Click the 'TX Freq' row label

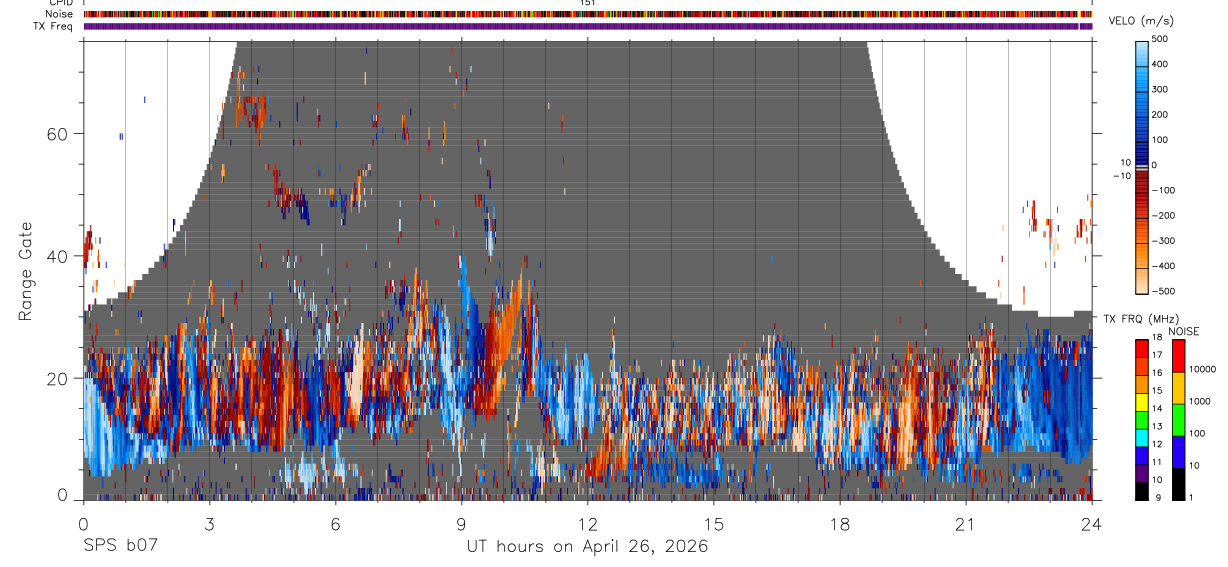[54, 26]
